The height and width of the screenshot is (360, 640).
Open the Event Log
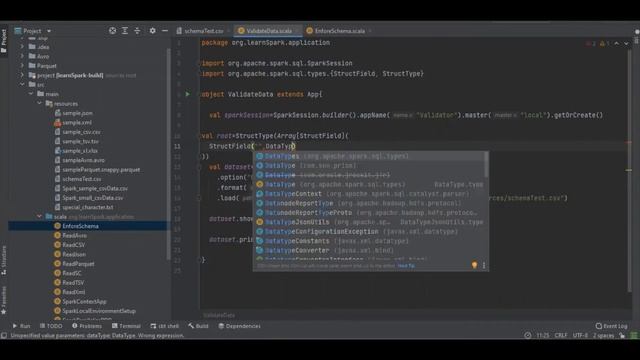[x=611, y=326]
